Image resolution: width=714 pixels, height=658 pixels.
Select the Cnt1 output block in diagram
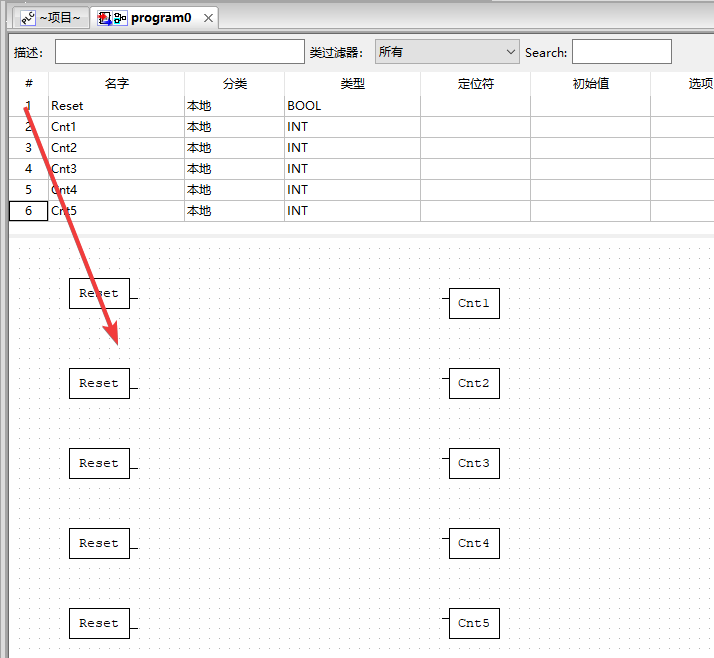474,303
